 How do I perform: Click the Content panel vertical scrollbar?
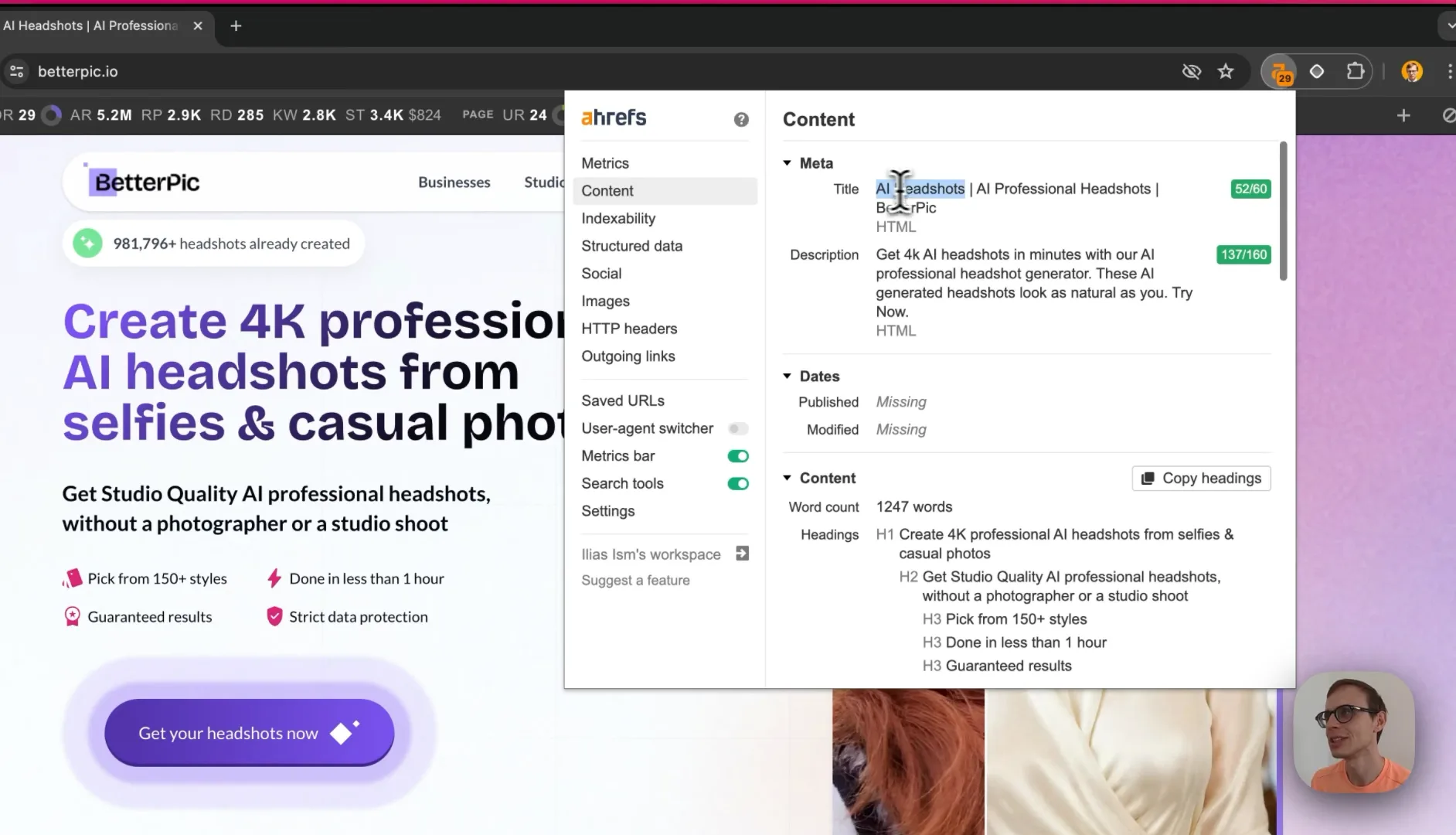[1283, 211]
